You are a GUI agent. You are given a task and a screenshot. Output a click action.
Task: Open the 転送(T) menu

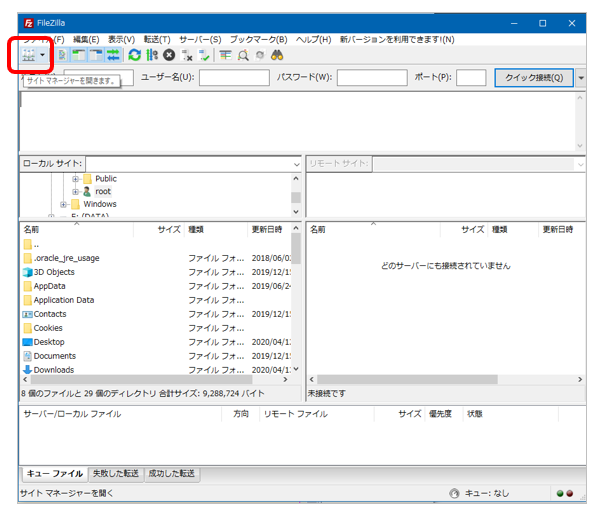click(157, 39)
